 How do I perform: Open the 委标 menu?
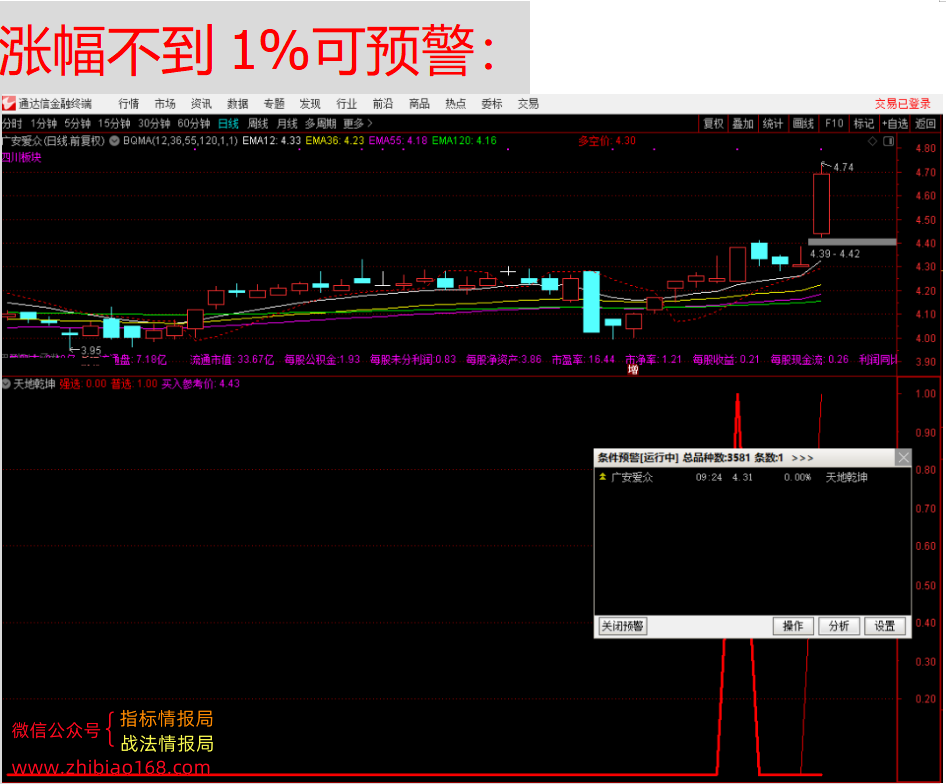click(x=492, y=104)
